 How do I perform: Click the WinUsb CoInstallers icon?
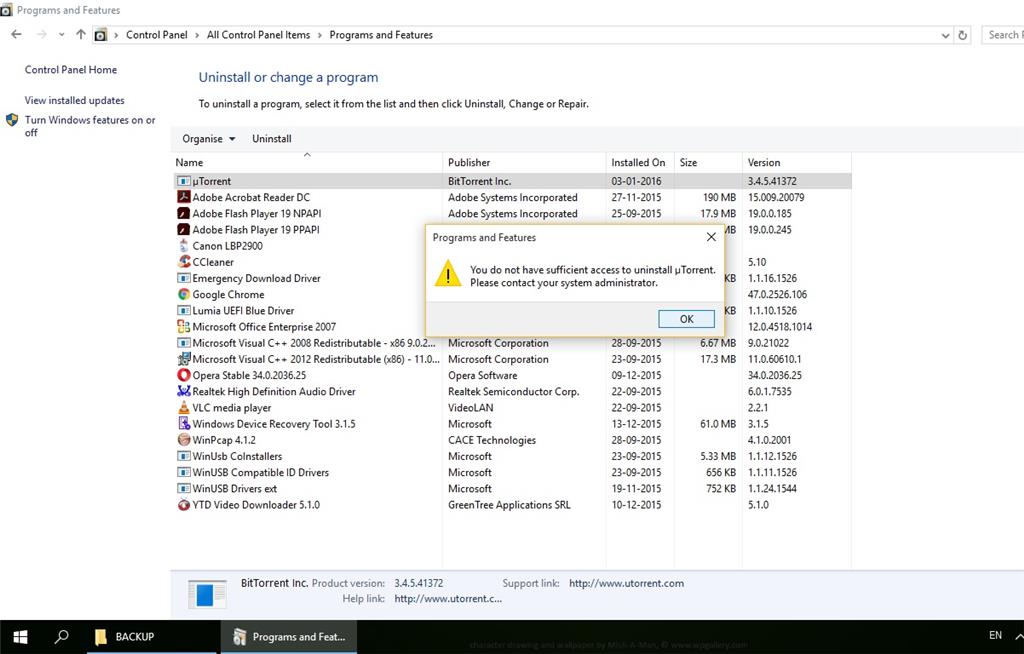184,456
